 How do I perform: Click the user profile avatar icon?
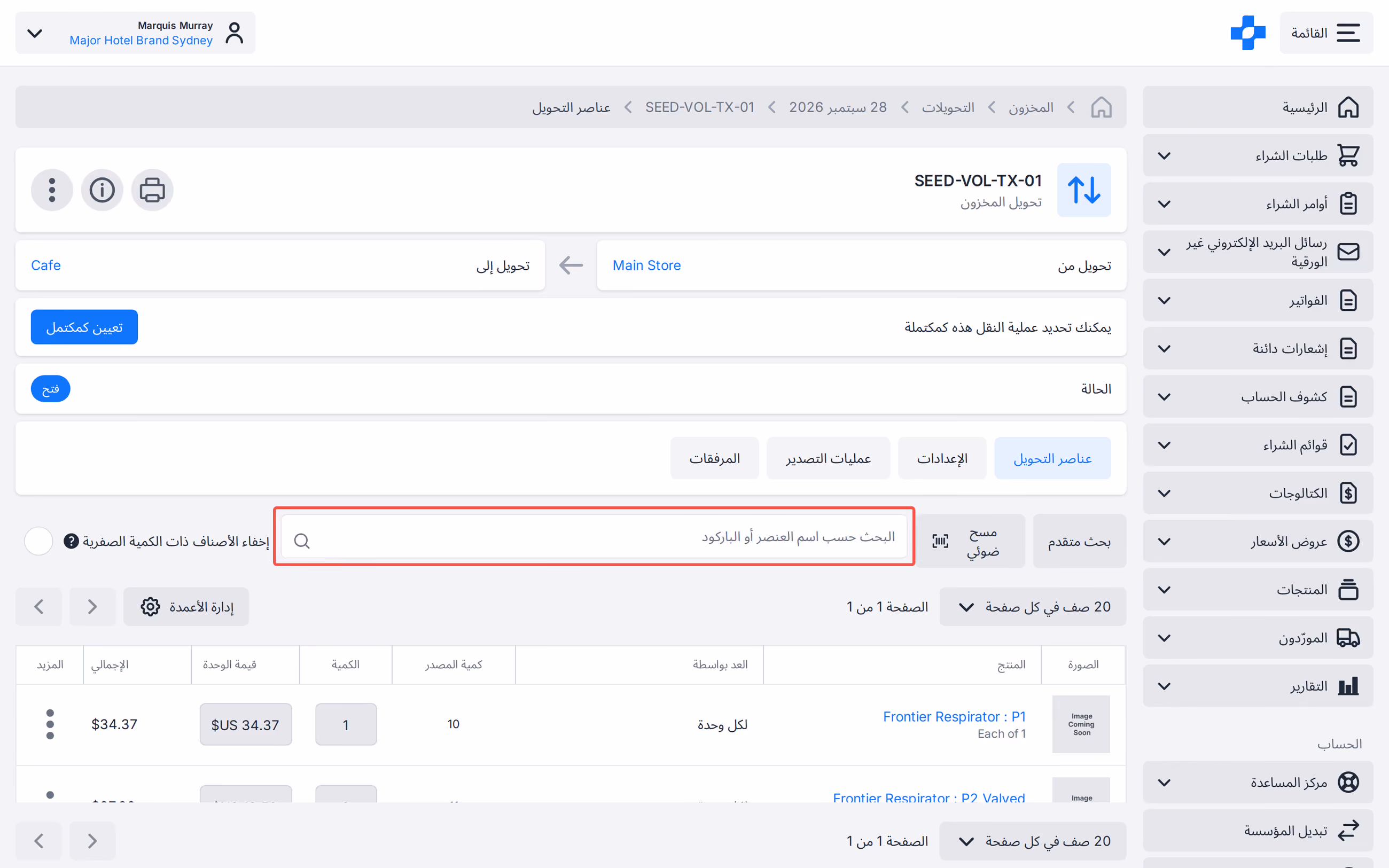[234, 33]
